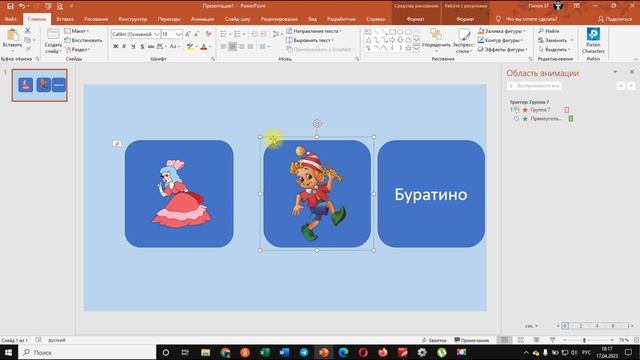Toggle bold (Ж) formatting
This screenshot has width=640, height=360.
116,47
